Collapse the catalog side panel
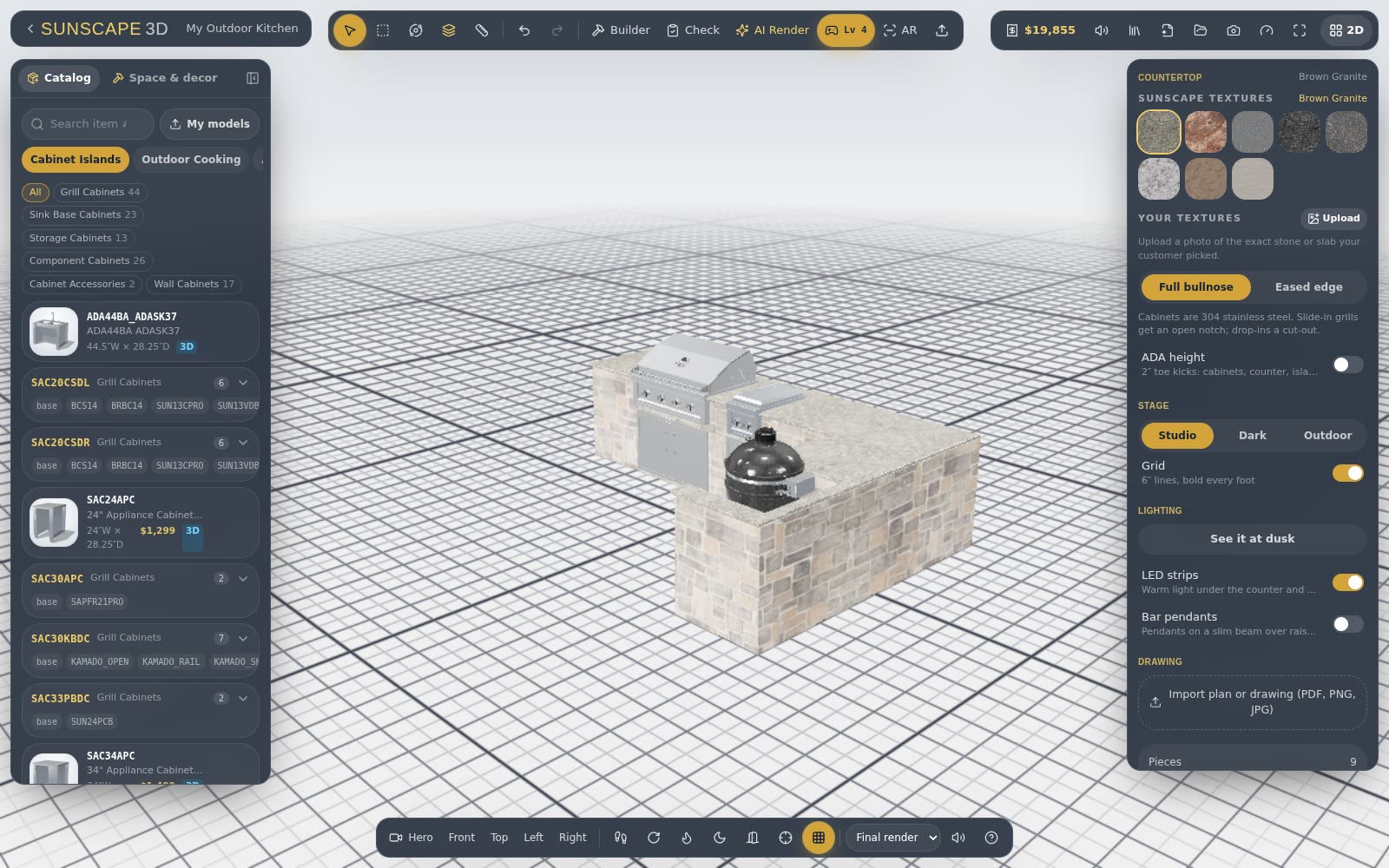Image resolution: width=1389 pixels, height=868 pixels. 253,78
